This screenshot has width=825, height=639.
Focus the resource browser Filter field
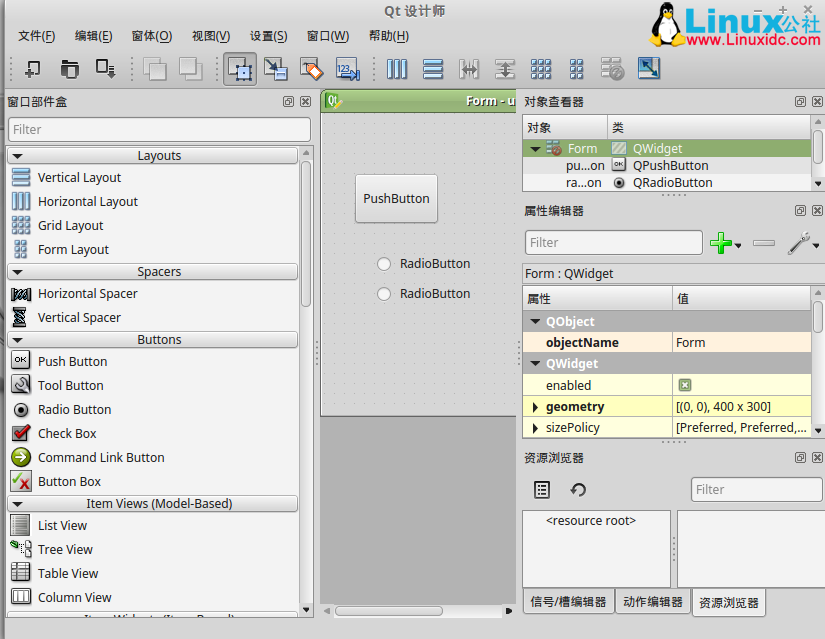[756, 490]
